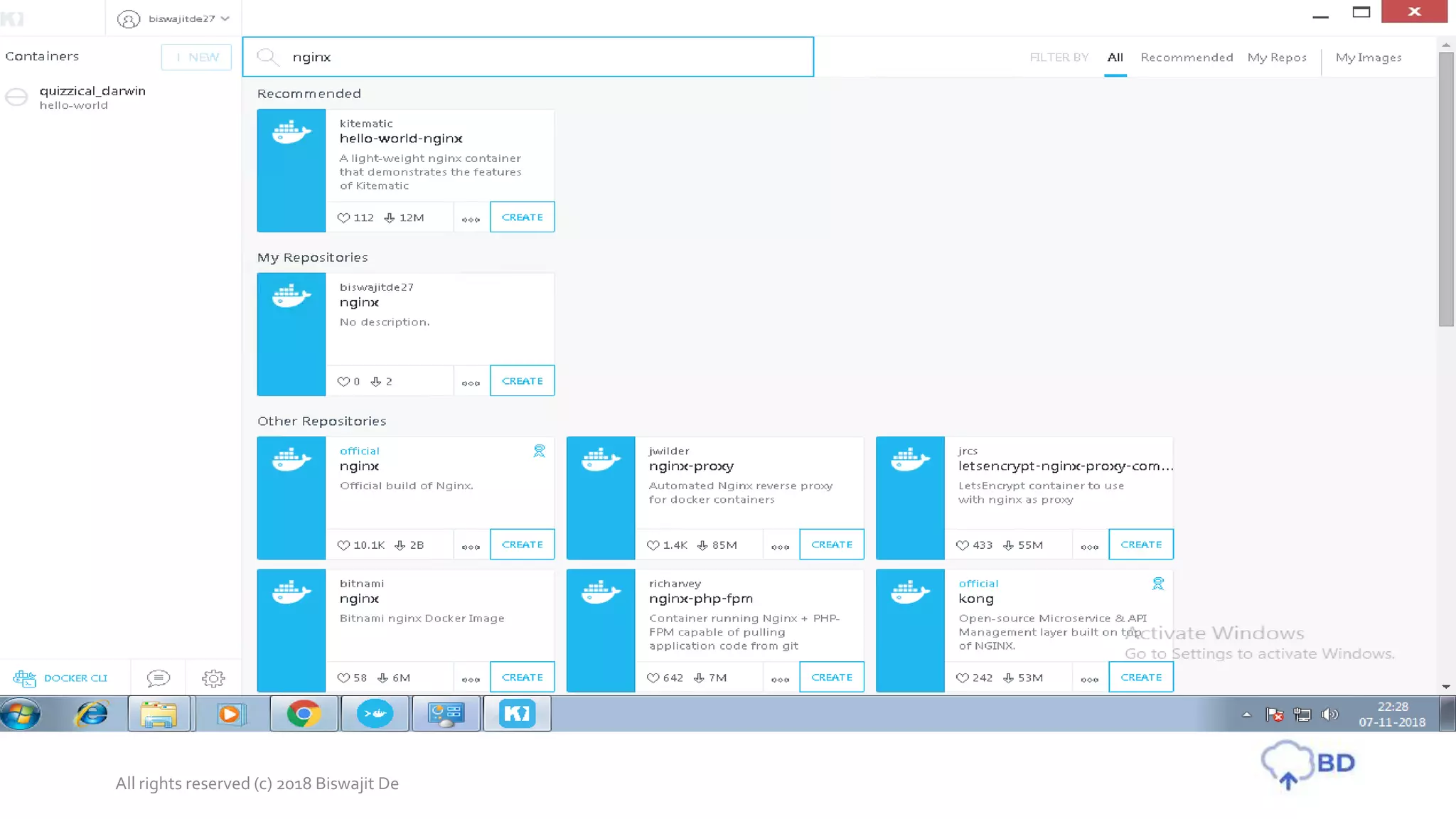Click the official badge on nginx card
This screenshot has height=819, width=1456.
tap(539, 451)
